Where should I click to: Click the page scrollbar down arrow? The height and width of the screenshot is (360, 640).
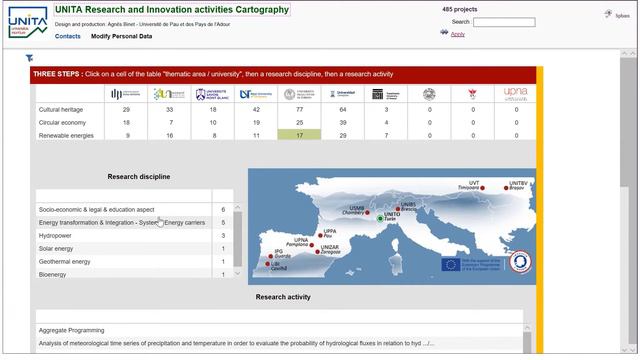click(x=633, y=350)
